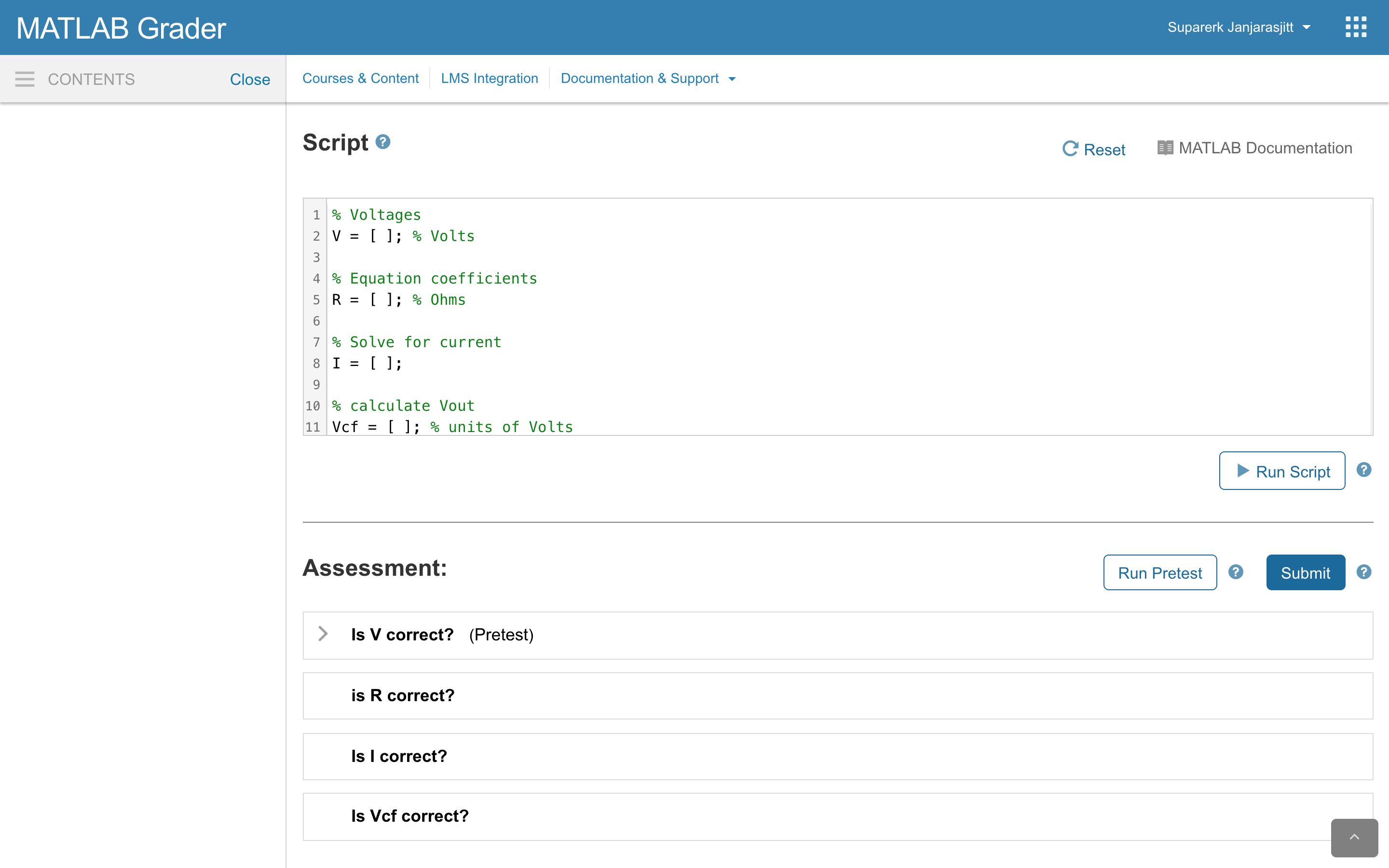The image size is (1389, 868).
Task: Open Courses & Content menu item
Action: tap(360, 79)
